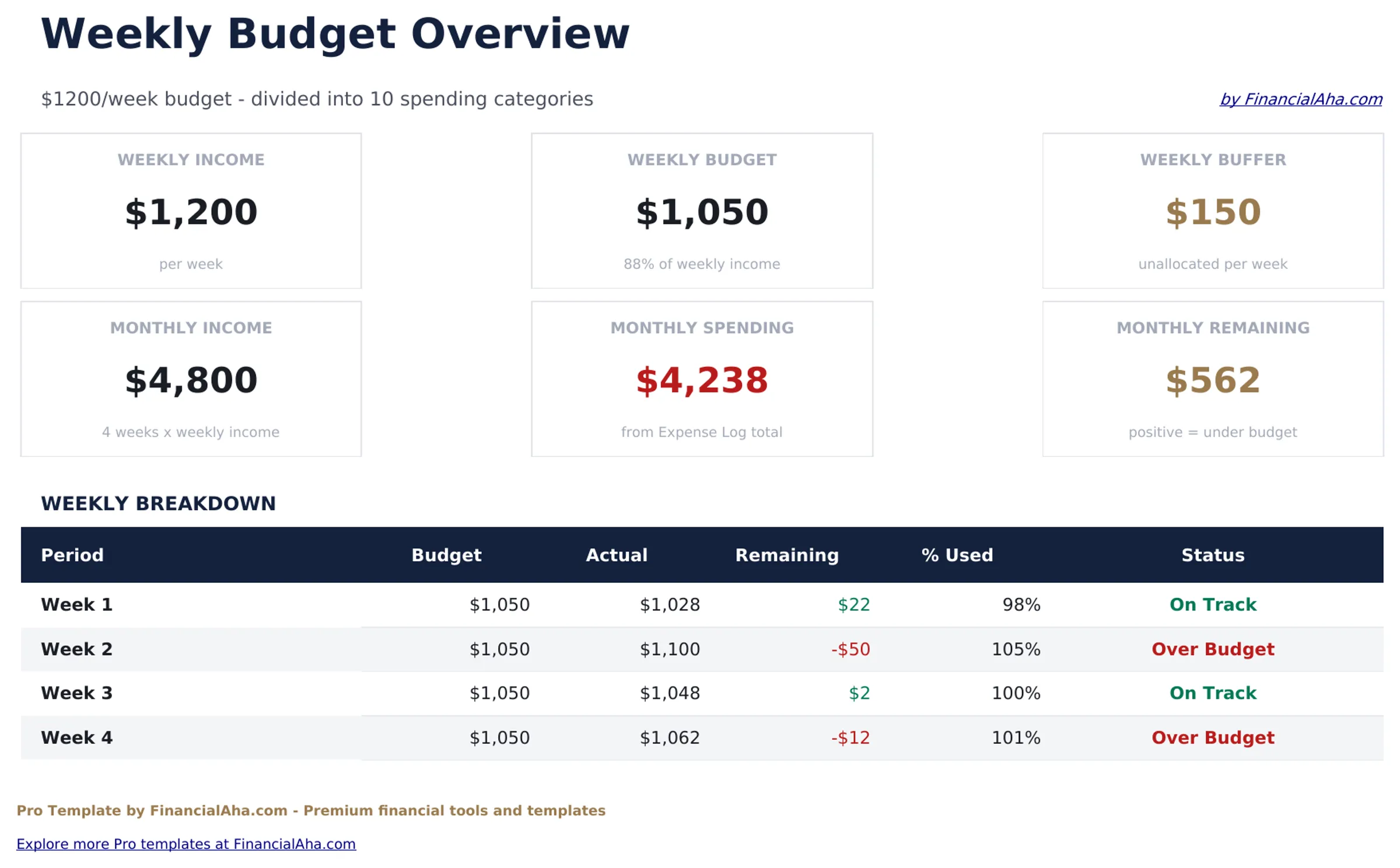Screen dimensions: 1400x868
Task: Select the Weekly Budget card
Action: 702,211
